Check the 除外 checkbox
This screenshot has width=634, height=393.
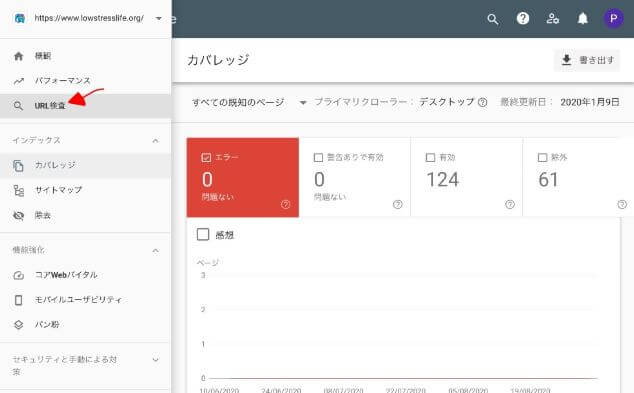pyautogui.click(x=543, y=157)
